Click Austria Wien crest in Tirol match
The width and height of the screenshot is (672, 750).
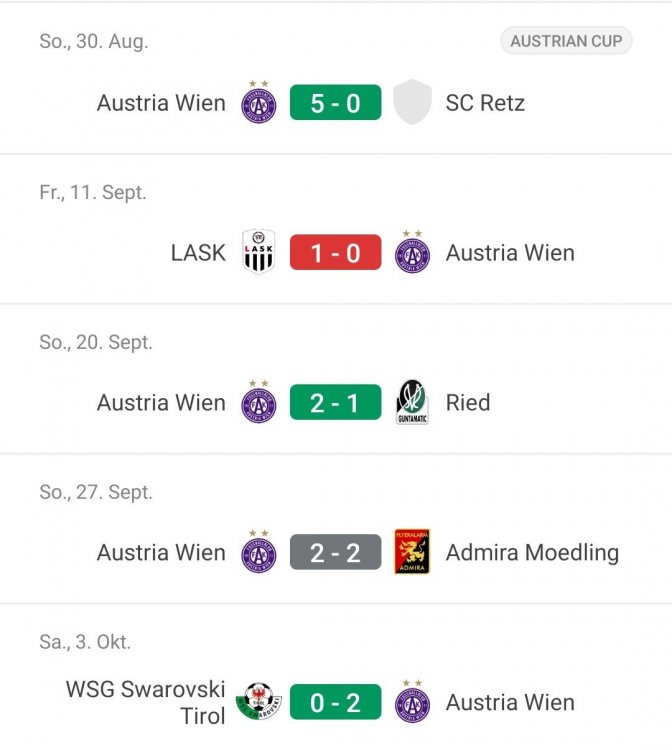pos(412,701)
